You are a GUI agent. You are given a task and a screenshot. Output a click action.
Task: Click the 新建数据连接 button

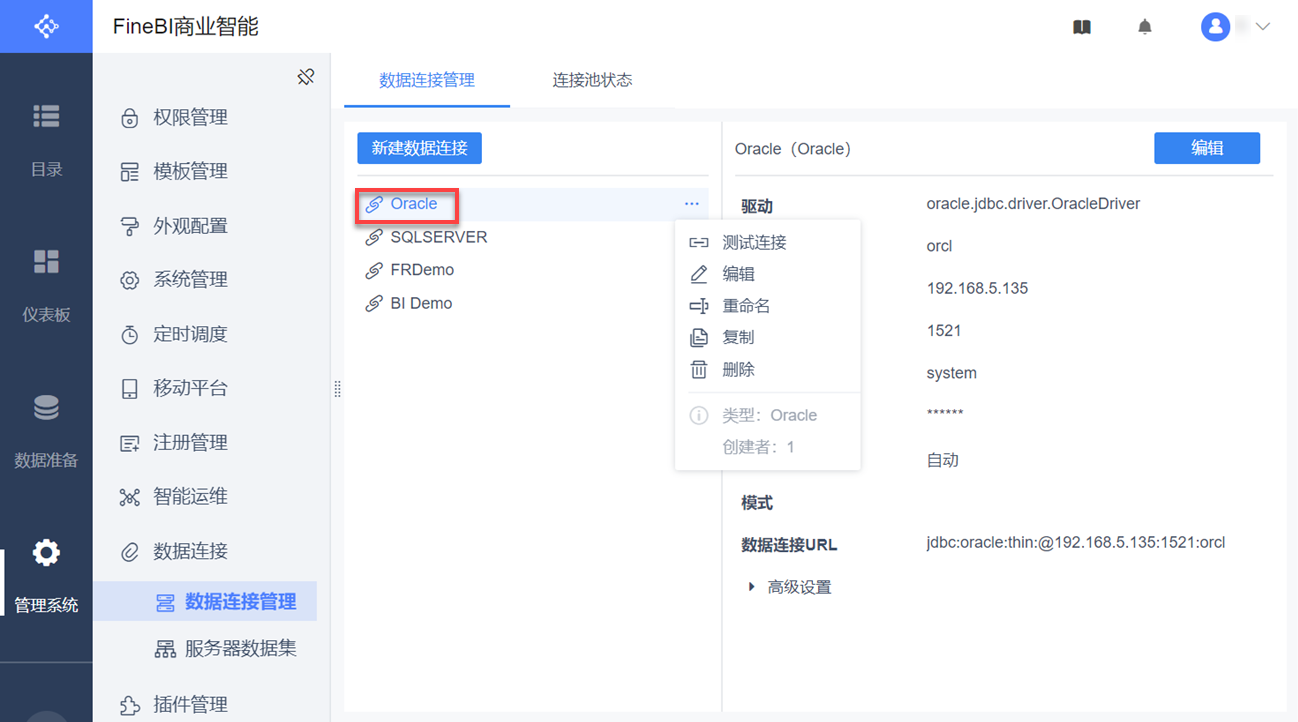coord(420,148)
